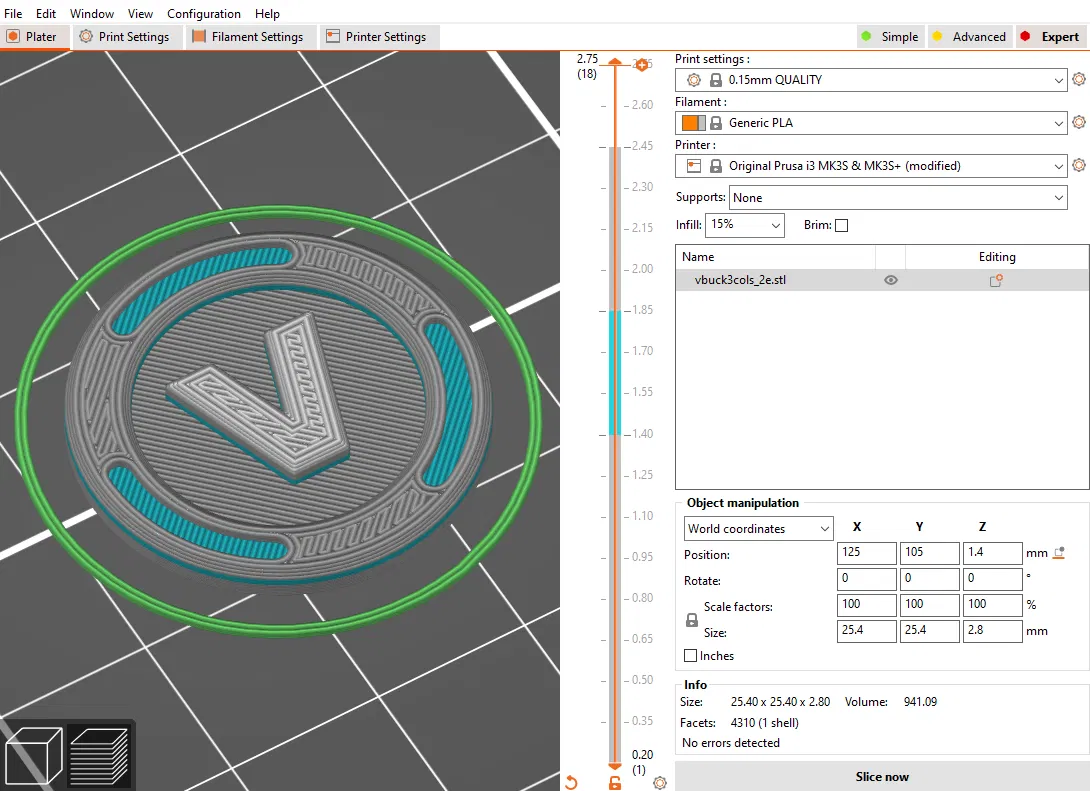Select Simple mode

[x=890, y=37]
